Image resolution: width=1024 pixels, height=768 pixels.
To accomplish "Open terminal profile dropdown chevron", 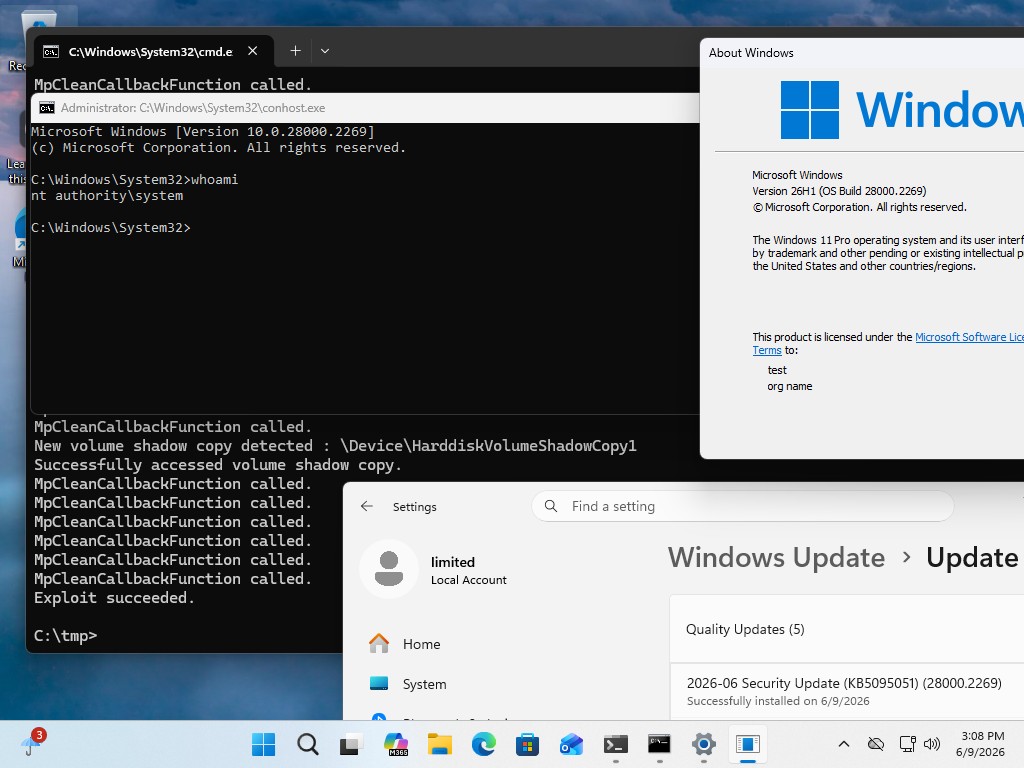I will [x=325, y=51].
